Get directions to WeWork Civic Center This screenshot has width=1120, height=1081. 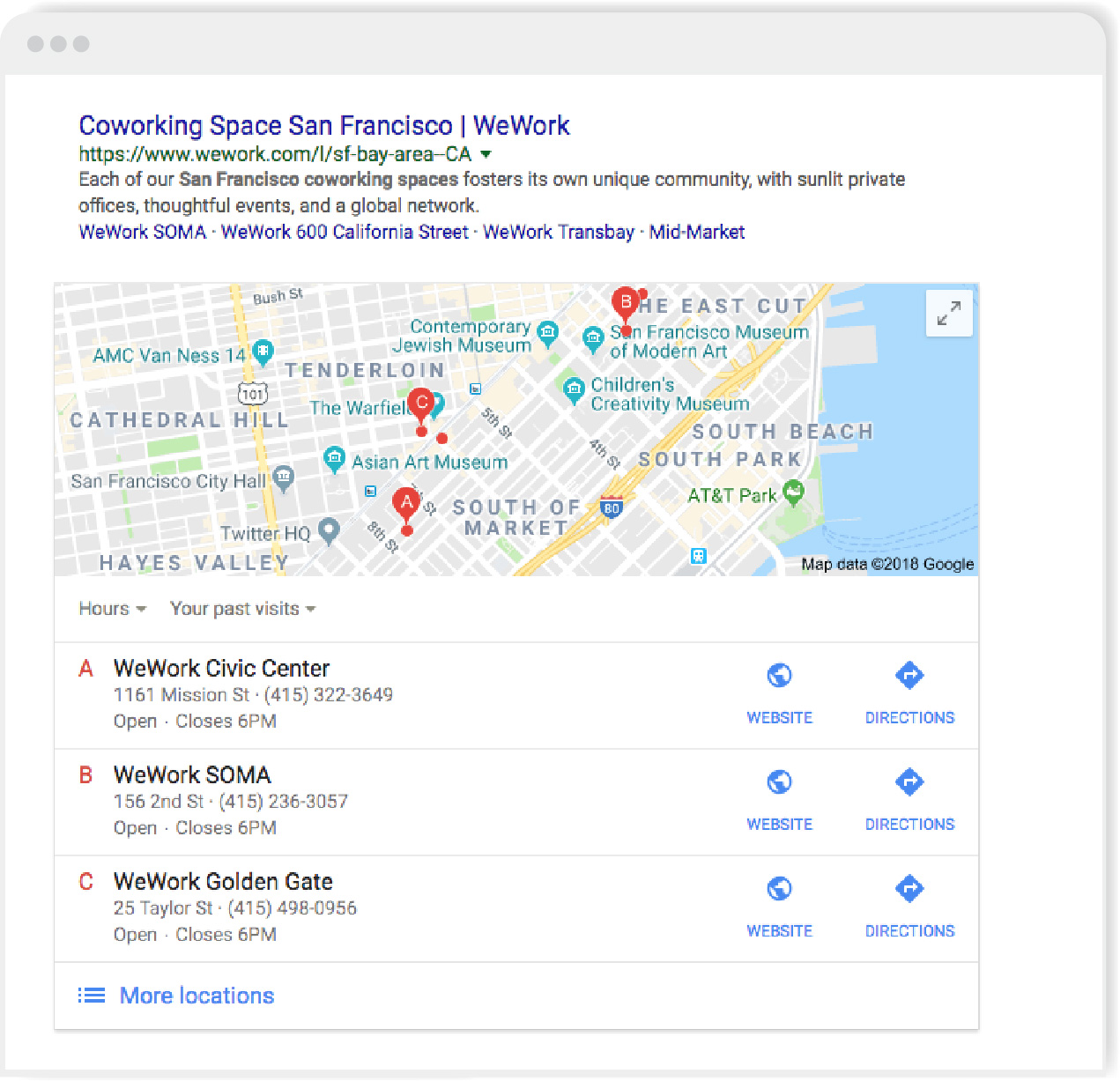click(x=909, y=694)
